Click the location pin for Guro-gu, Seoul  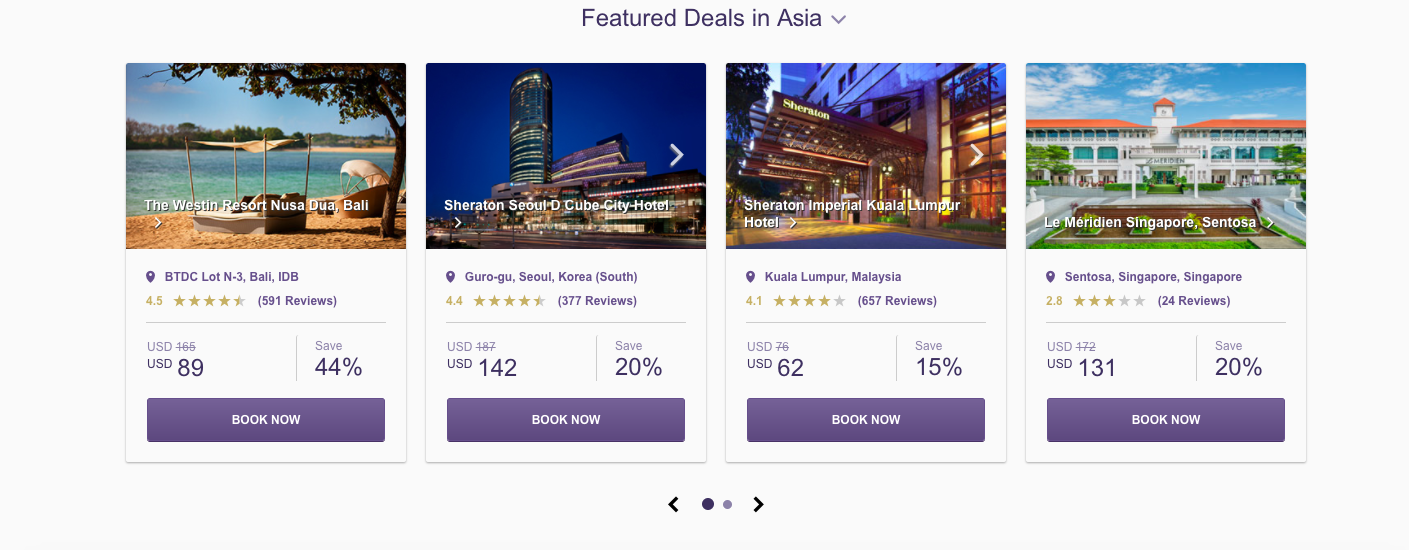451,277
